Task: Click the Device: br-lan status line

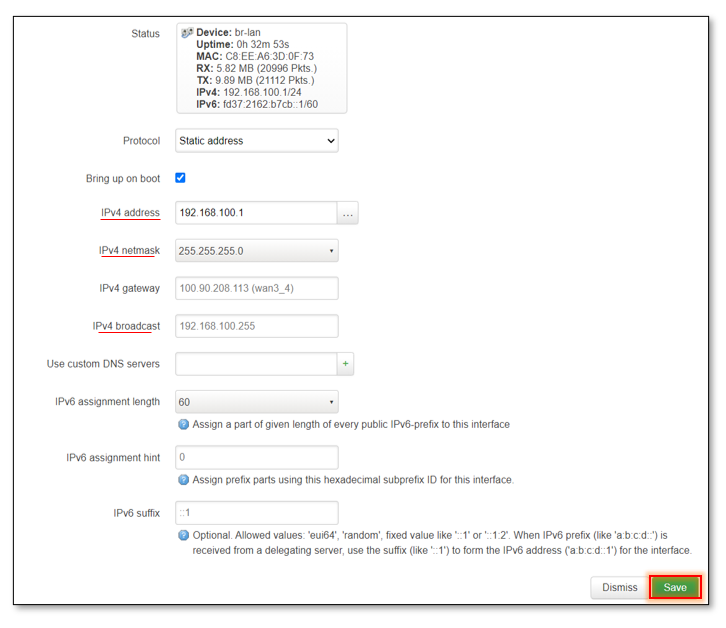Action: (228, 32)
